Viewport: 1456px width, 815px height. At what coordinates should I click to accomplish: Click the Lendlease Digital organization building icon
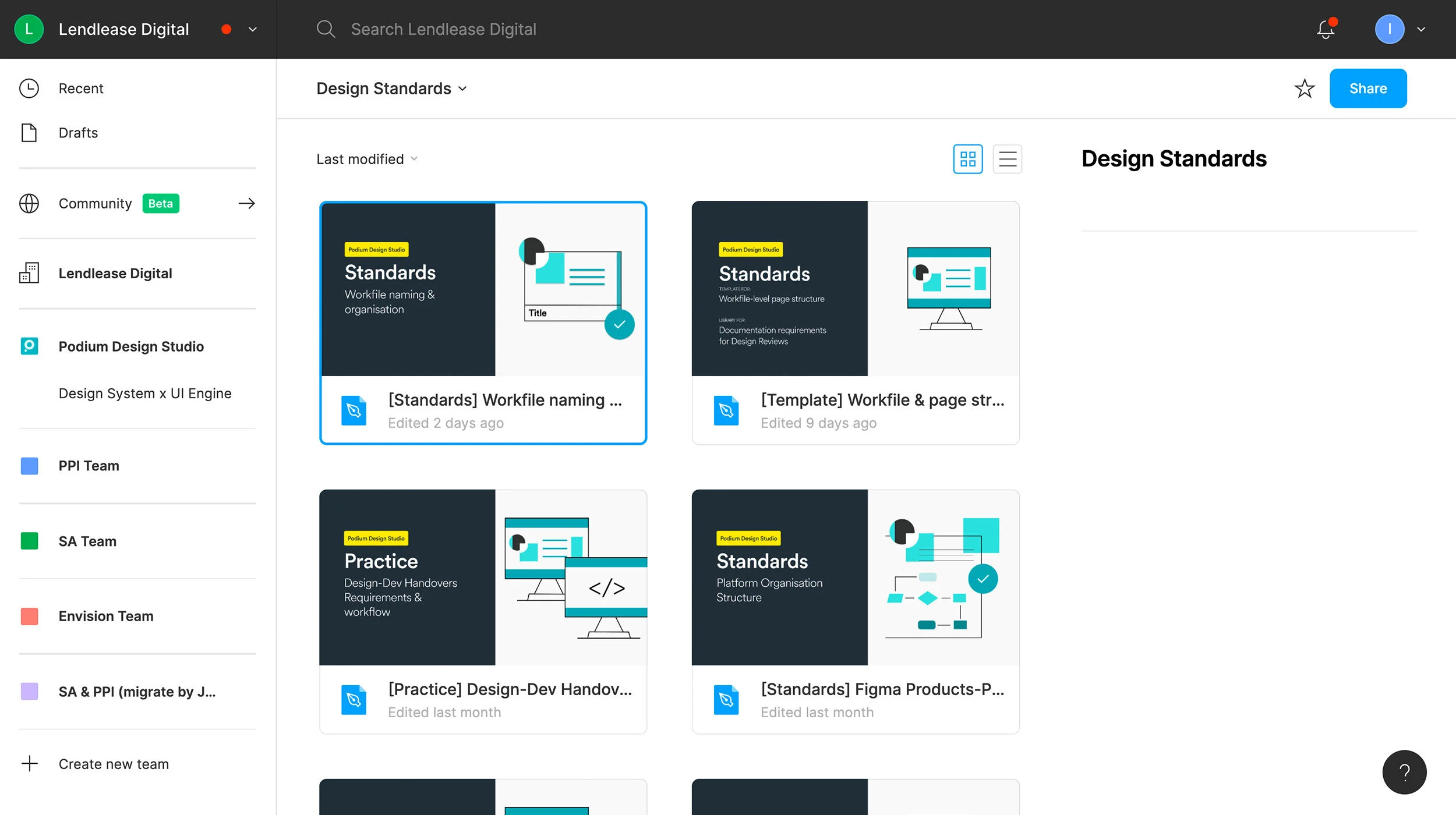(29, 273)
